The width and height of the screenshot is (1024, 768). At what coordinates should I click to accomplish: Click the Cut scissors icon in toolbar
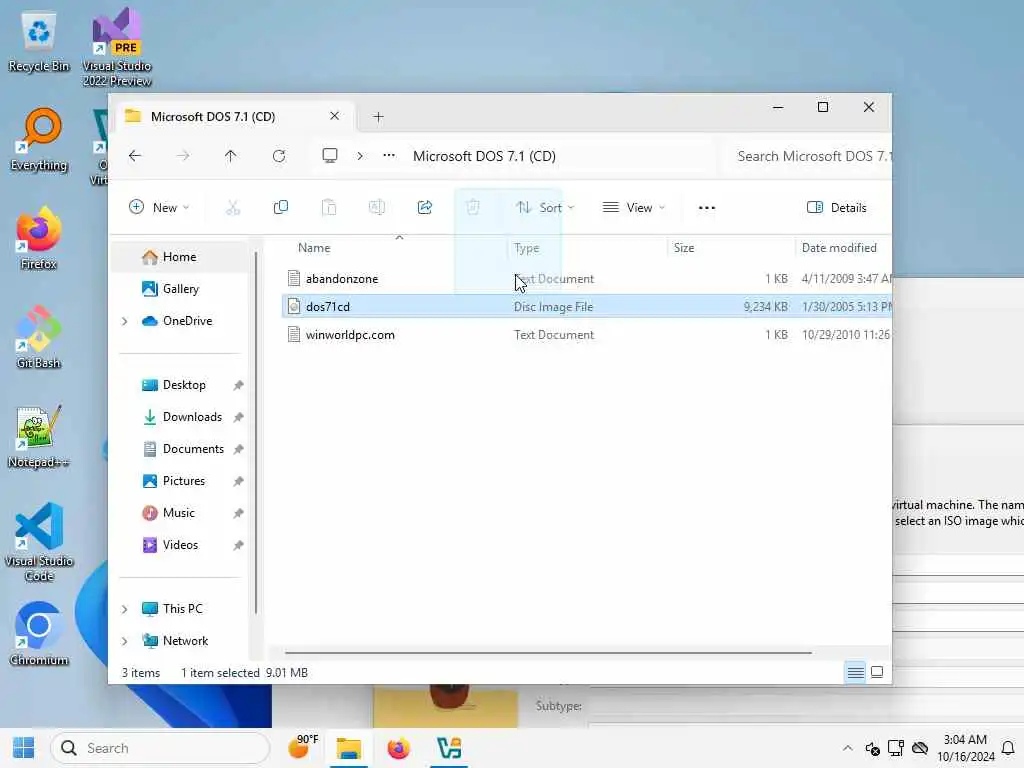point(232,208)
